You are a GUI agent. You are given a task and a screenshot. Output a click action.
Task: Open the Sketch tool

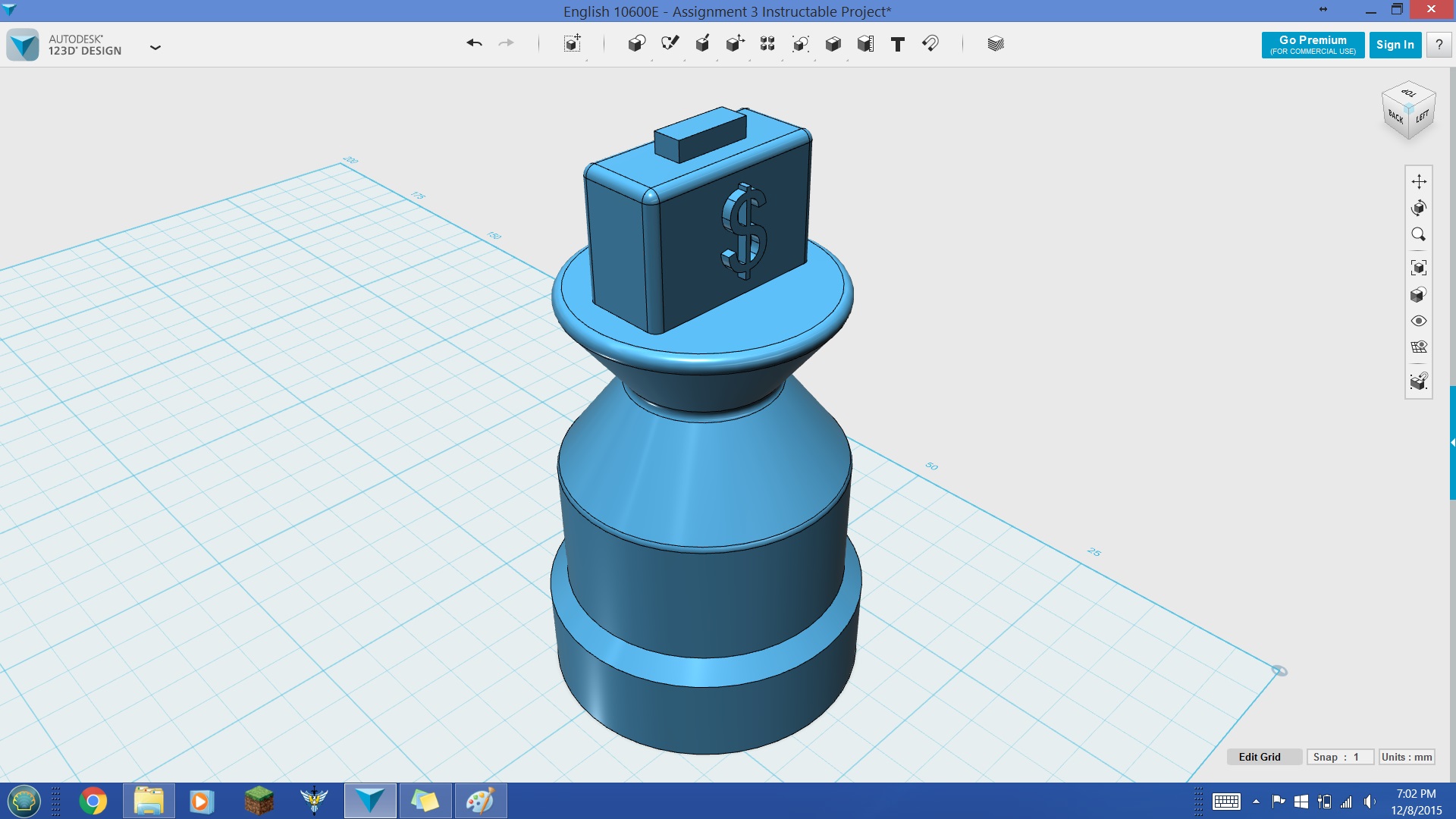(x=670, y=43)
